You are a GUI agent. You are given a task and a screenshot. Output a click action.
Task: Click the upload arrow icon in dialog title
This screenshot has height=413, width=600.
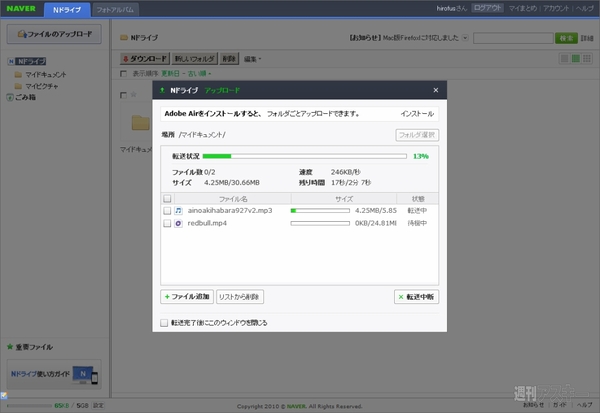162,90
